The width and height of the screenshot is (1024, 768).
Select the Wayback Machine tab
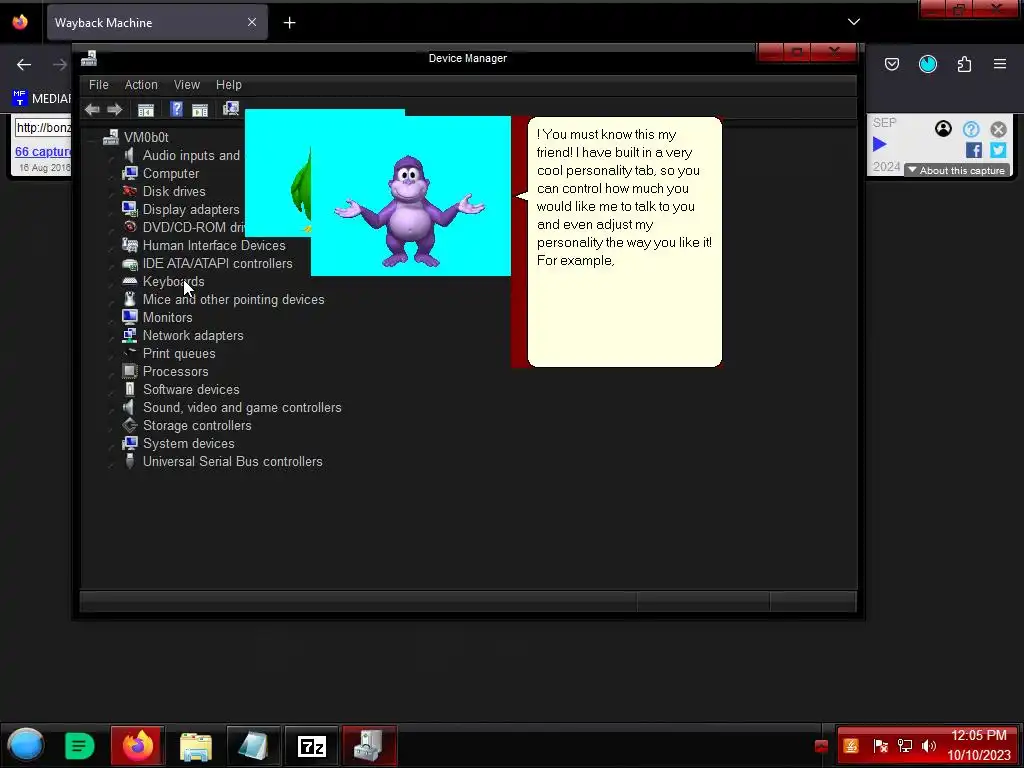coord(157,22)
